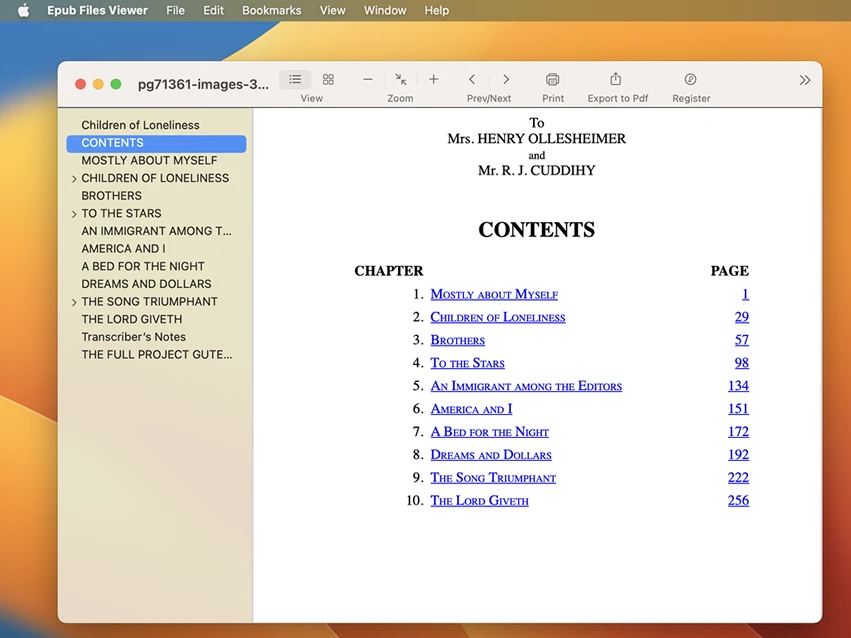The width and height of the screenshot is (851, 638).
Task: Select the grid view icon
Action: 328,79
